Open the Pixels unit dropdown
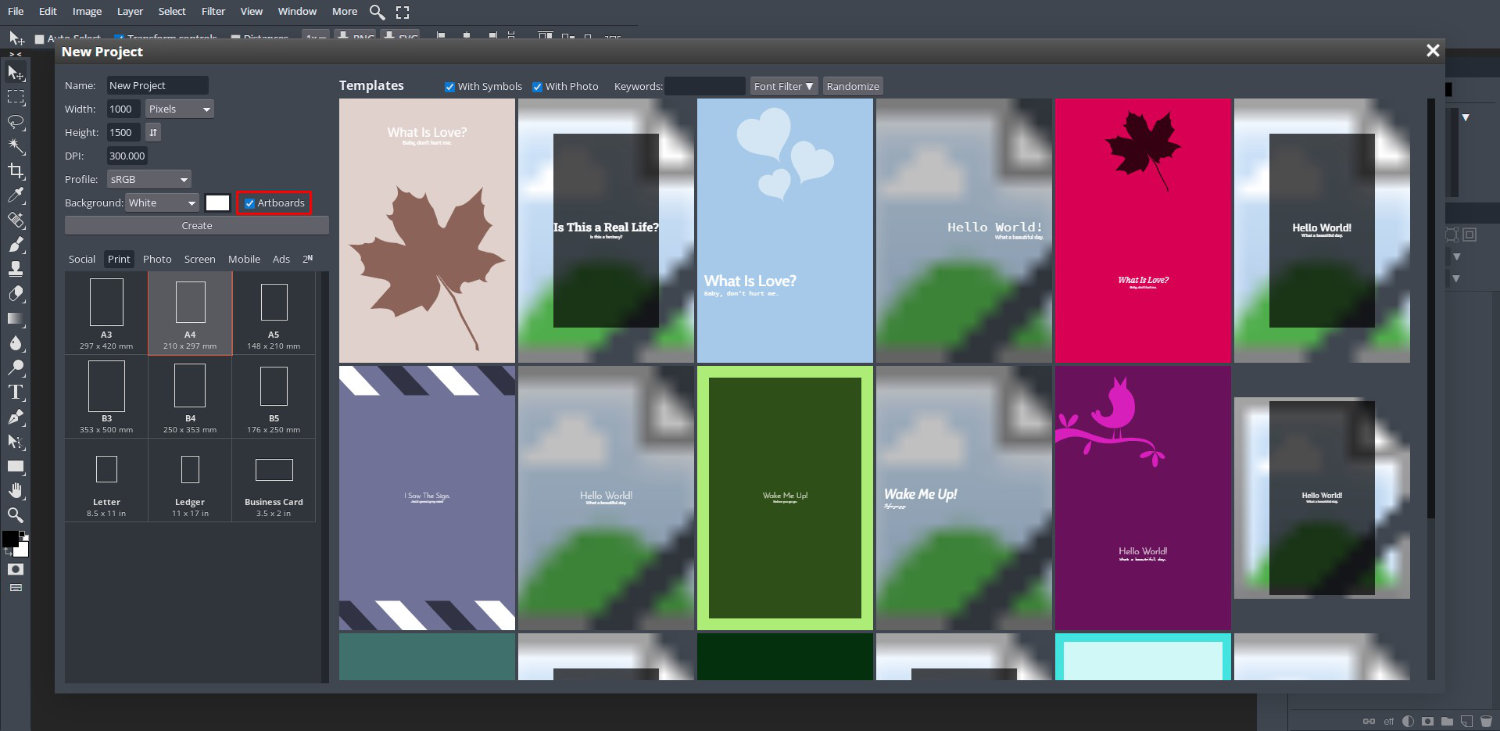This screenshot has width=1500, height=731. 180,109
